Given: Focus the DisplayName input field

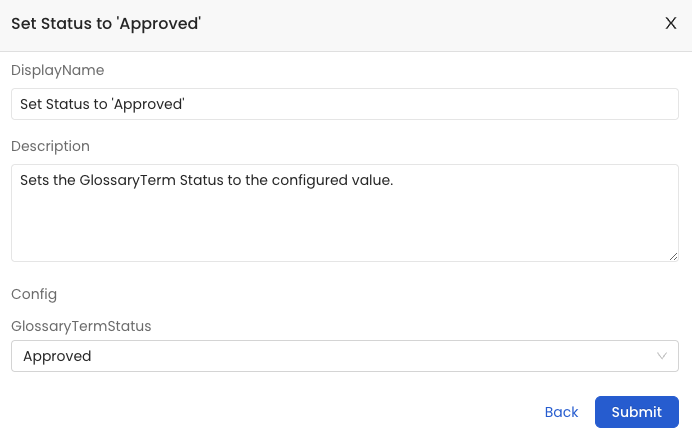Looking at the screenshot, I should coord(345,104).
